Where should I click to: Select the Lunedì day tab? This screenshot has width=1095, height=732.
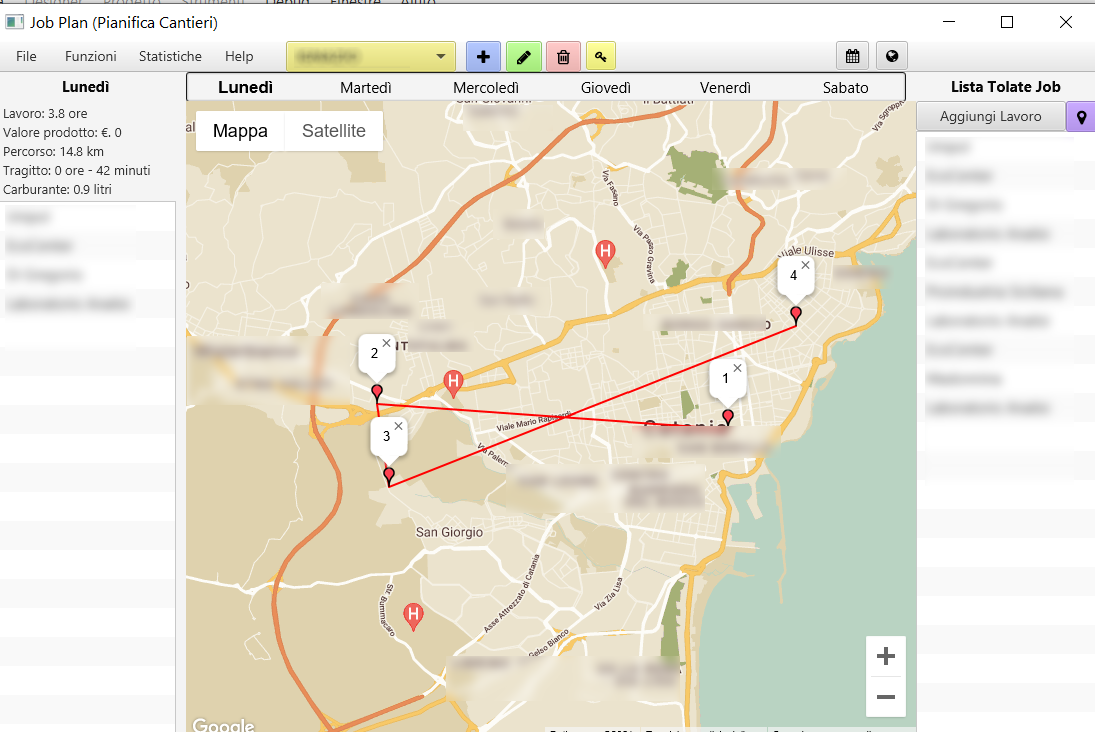[x=246, y=87]
